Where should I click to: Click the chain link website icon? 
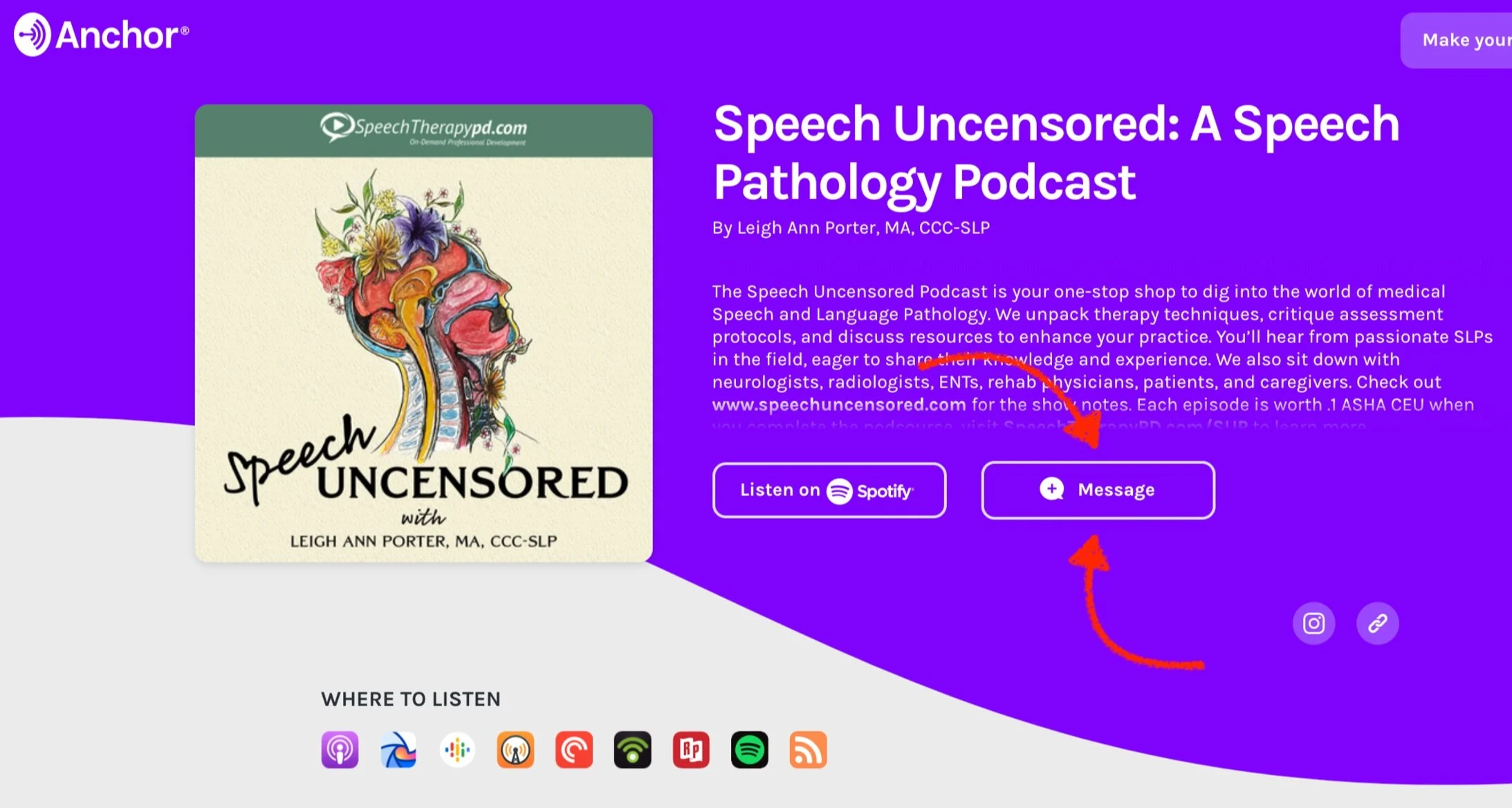click(1377, 623)
